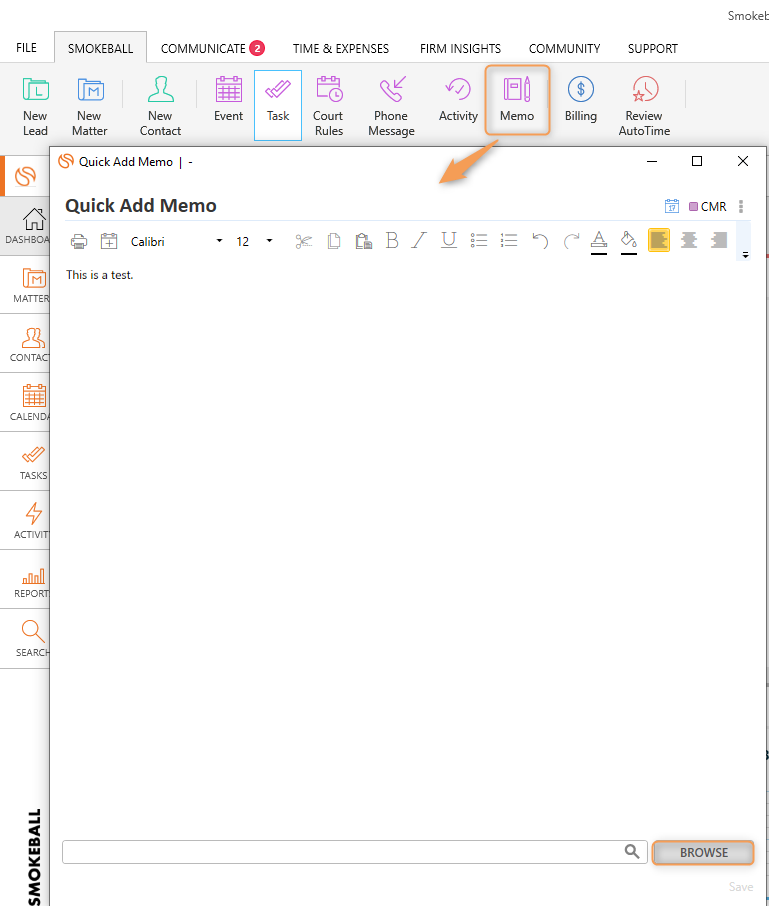Switch to the SMOKEBALL tab
The height and width of the screenshot is (906, 769).
[101, 48]
